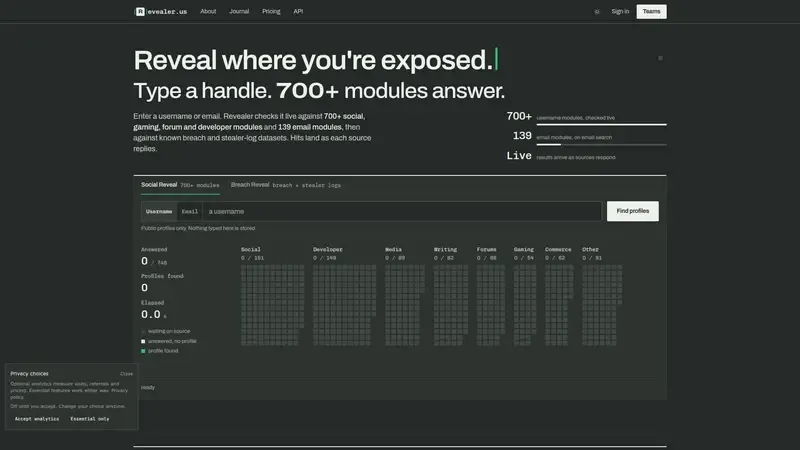Viewport: 800px width, 450px height.
Task: Click the Commerce category heading
Action: pyautogui.click(x=558, y=249)
